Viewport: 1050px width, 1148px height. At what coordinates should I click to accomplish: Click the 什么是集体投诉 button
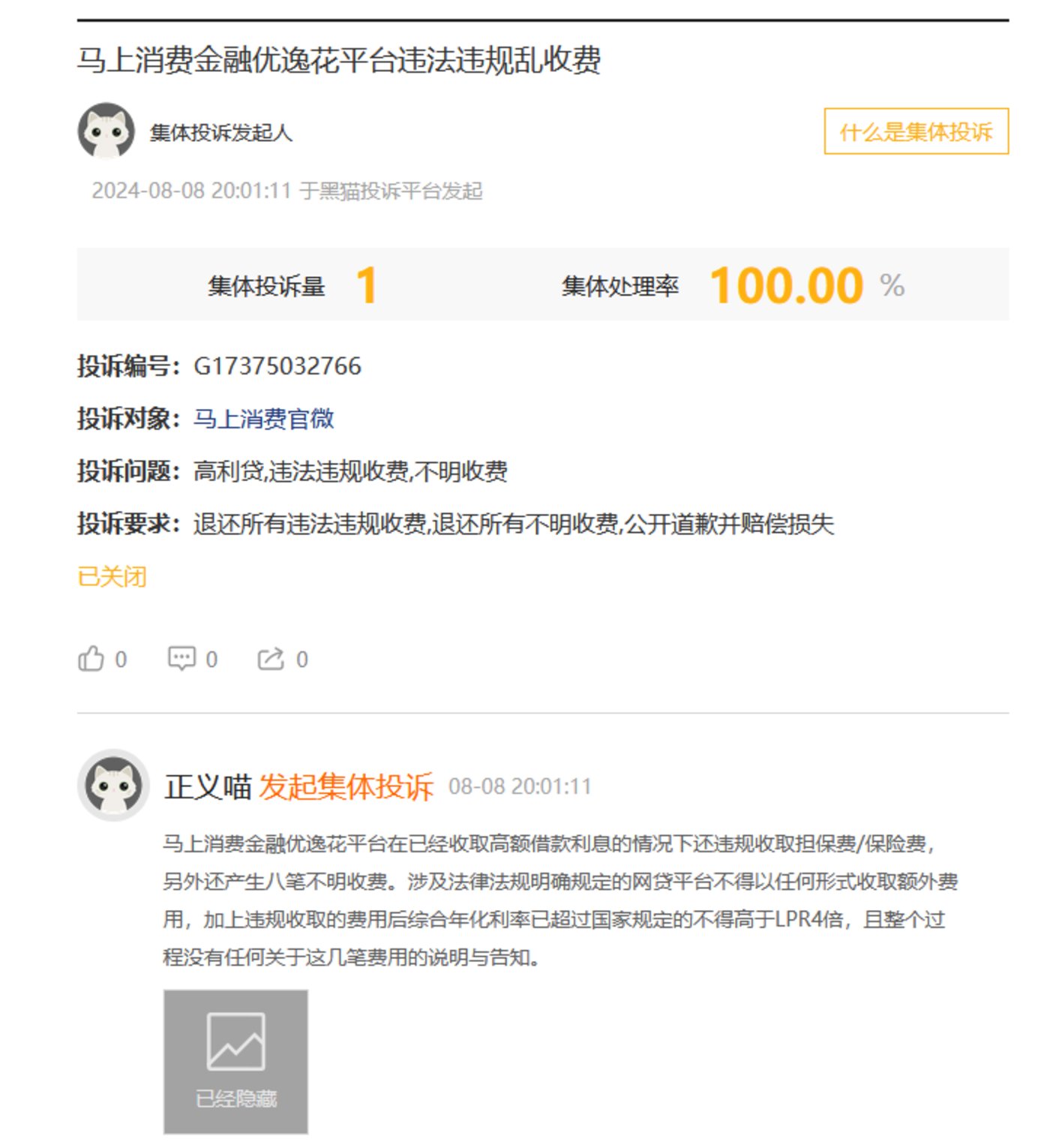[916, 131]
